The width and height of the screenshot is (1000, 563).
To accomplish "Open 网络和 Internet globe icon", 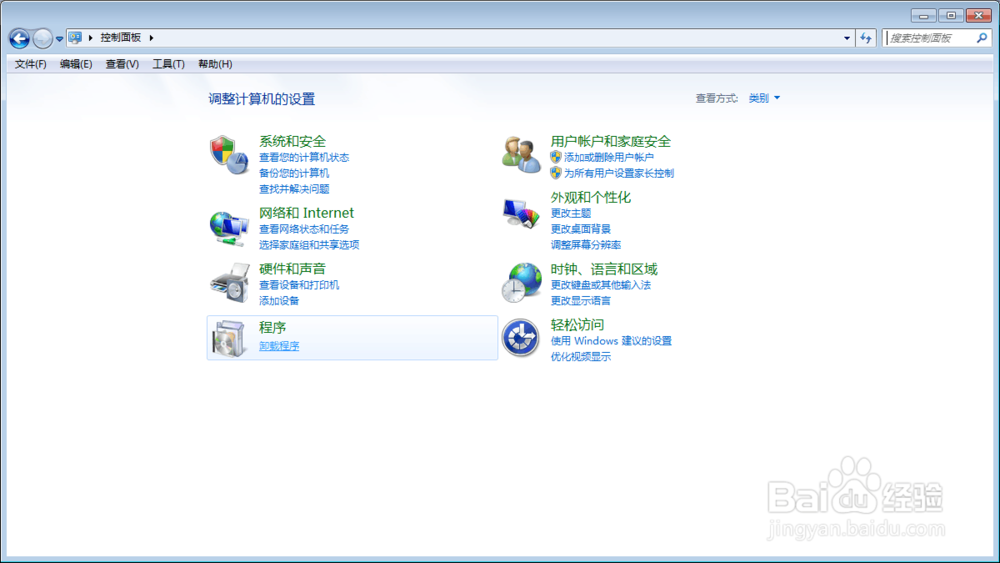I will click(x=229, y=229).
